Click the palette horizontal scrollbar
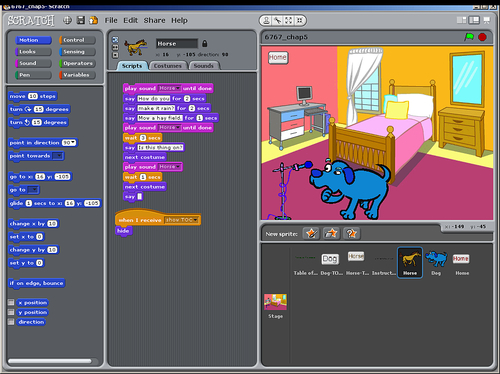This screenshot has height=374, width=500. (x=50, y=361)
